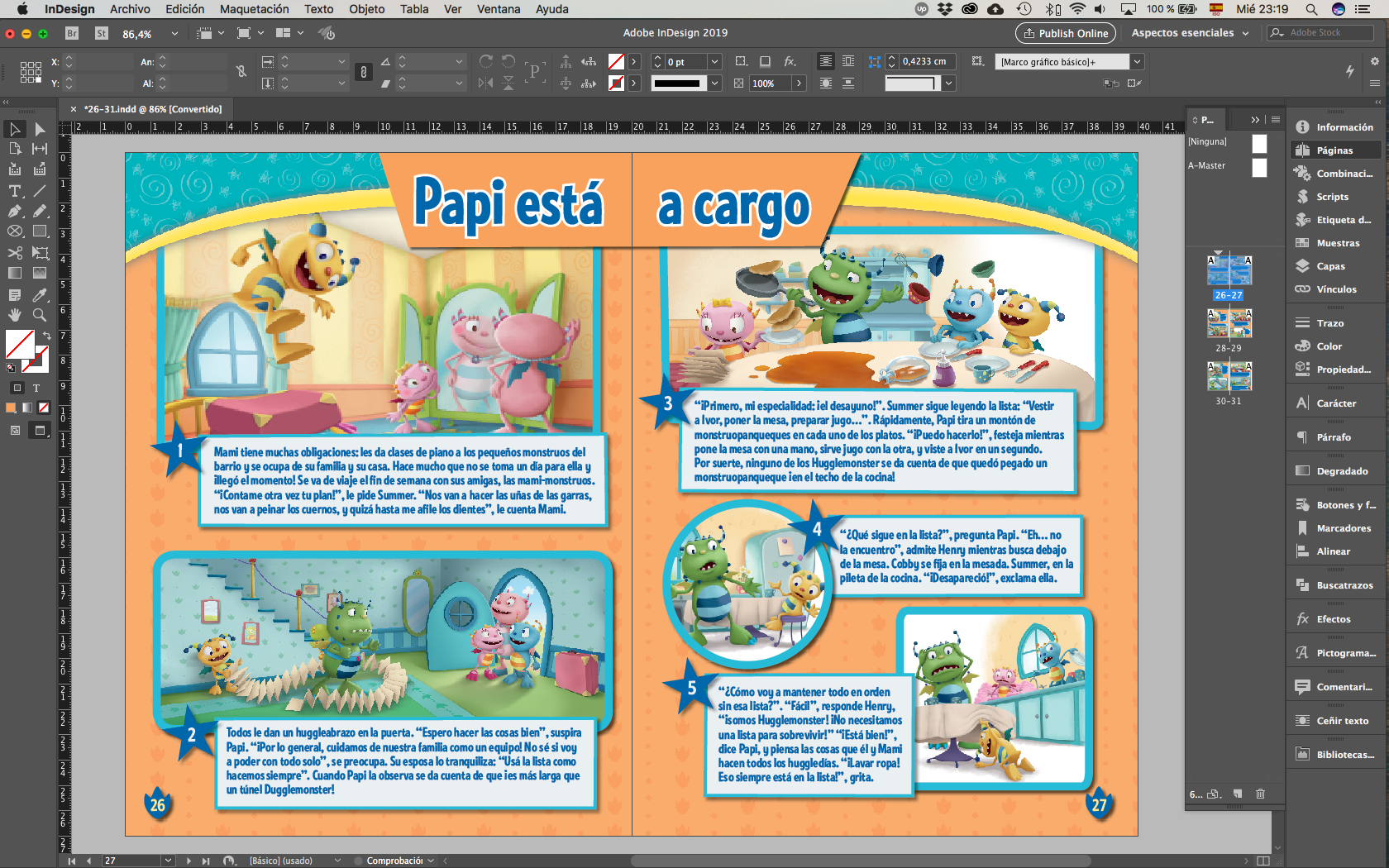This screenshot has width=1389, height=868.
Task: Open the Páginas panel button
Action: tap(1335, 150)
